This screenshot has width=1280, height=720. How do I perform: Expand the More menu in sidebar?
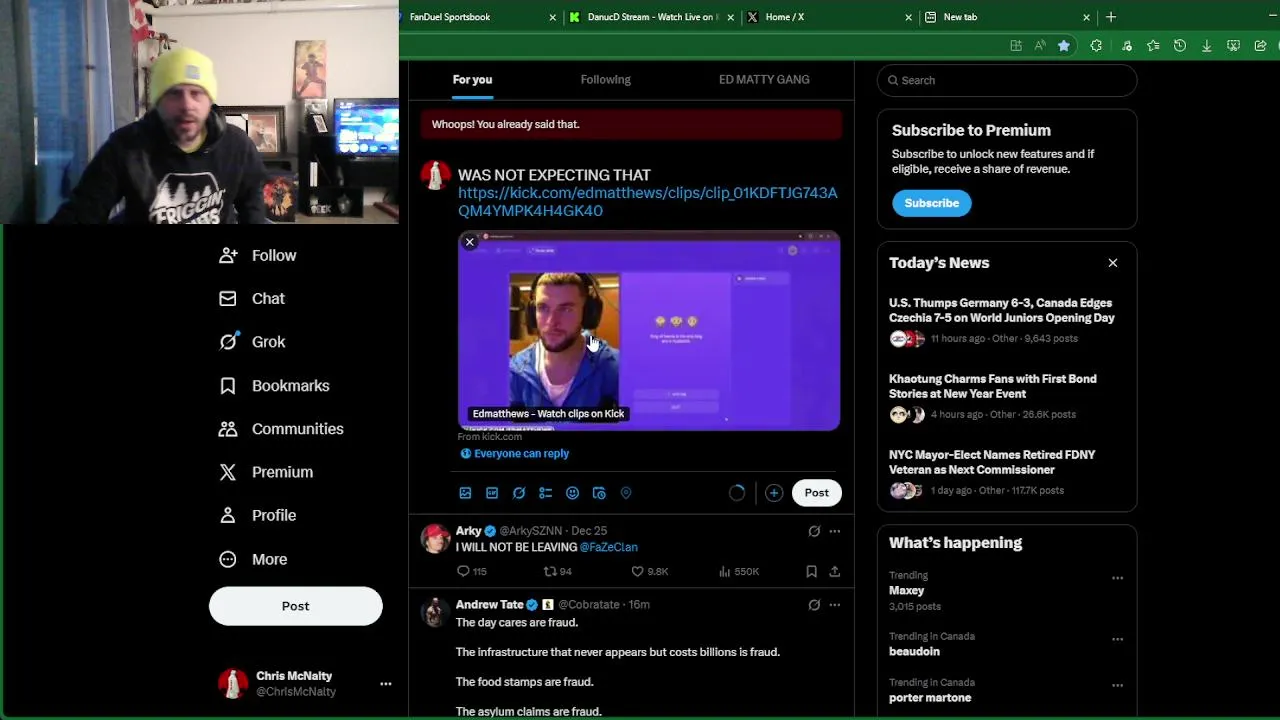click(254, 559)
